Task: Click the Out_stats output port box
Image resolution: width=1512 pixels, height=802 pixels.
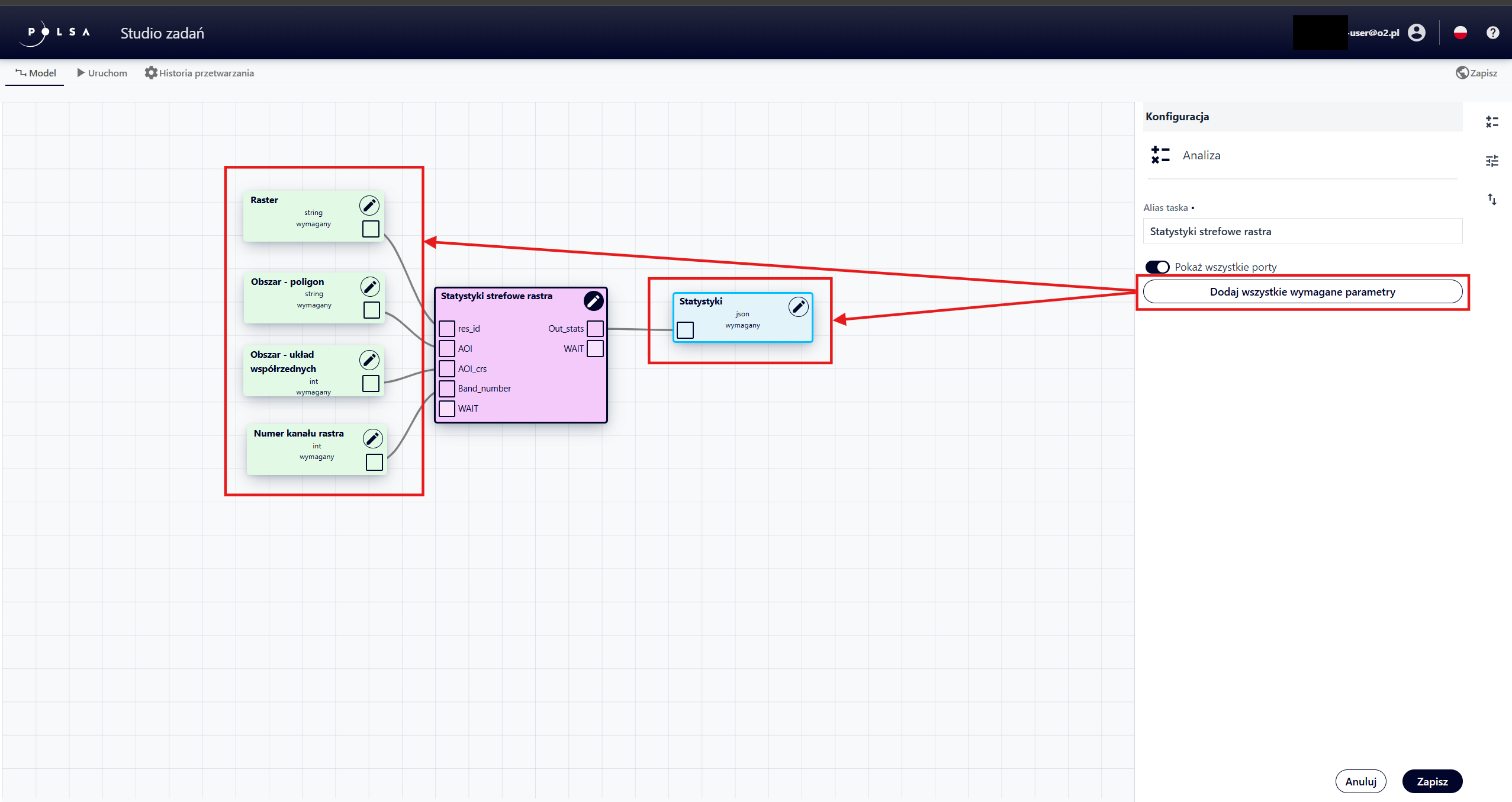Action: coord(595,329)
